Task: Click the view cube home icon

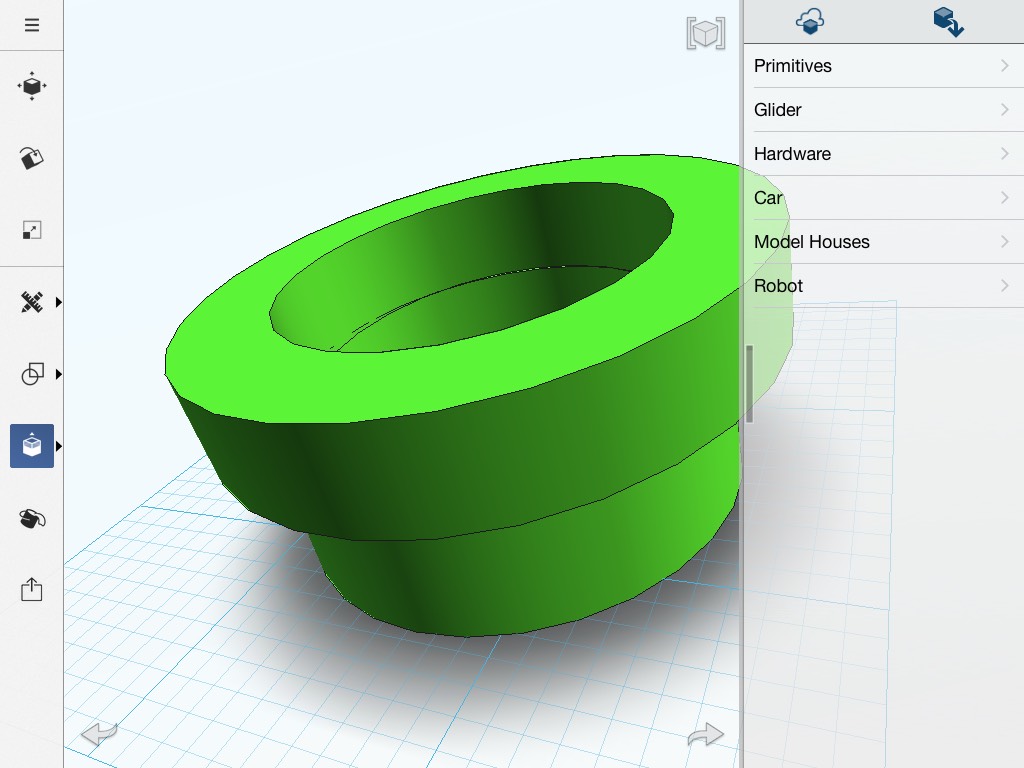Action: coord(706,33)
